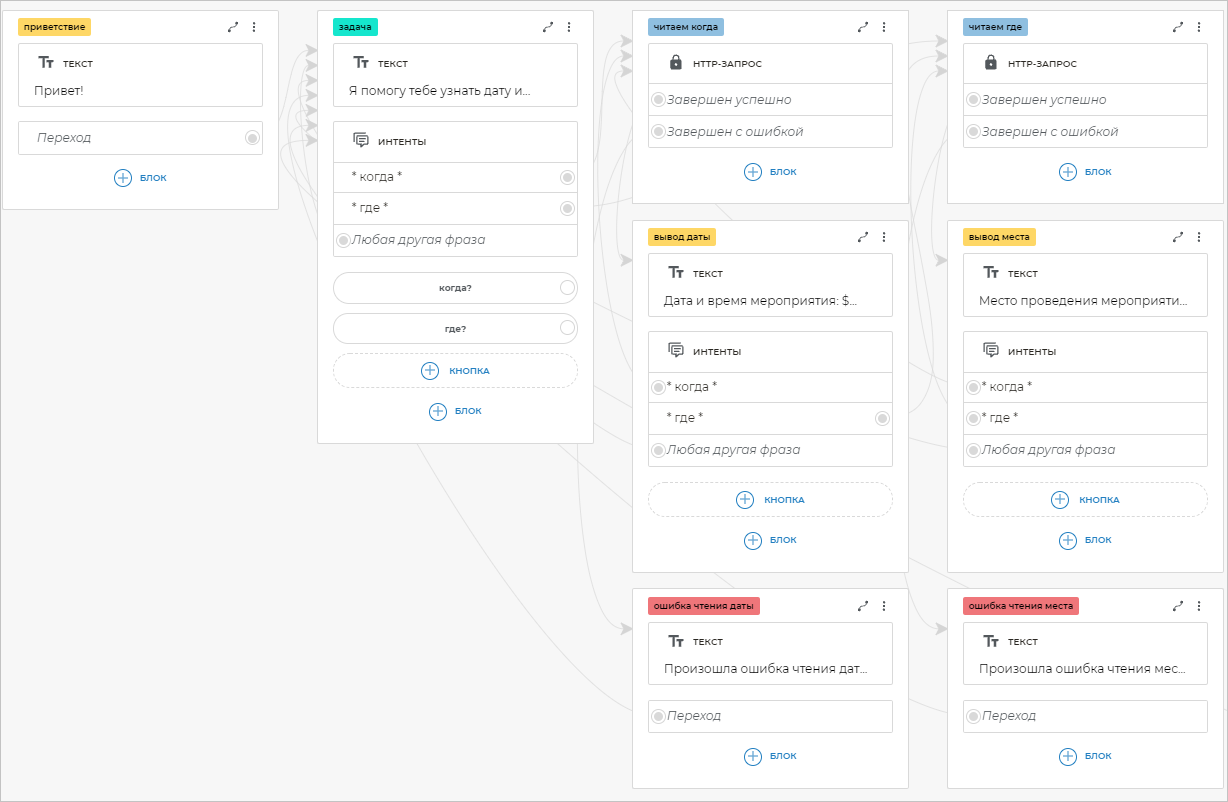Click the lock icon of HTTP-запрос in читаем когда
This screenshot has height=802, width=1228.
tap(676, 63)
